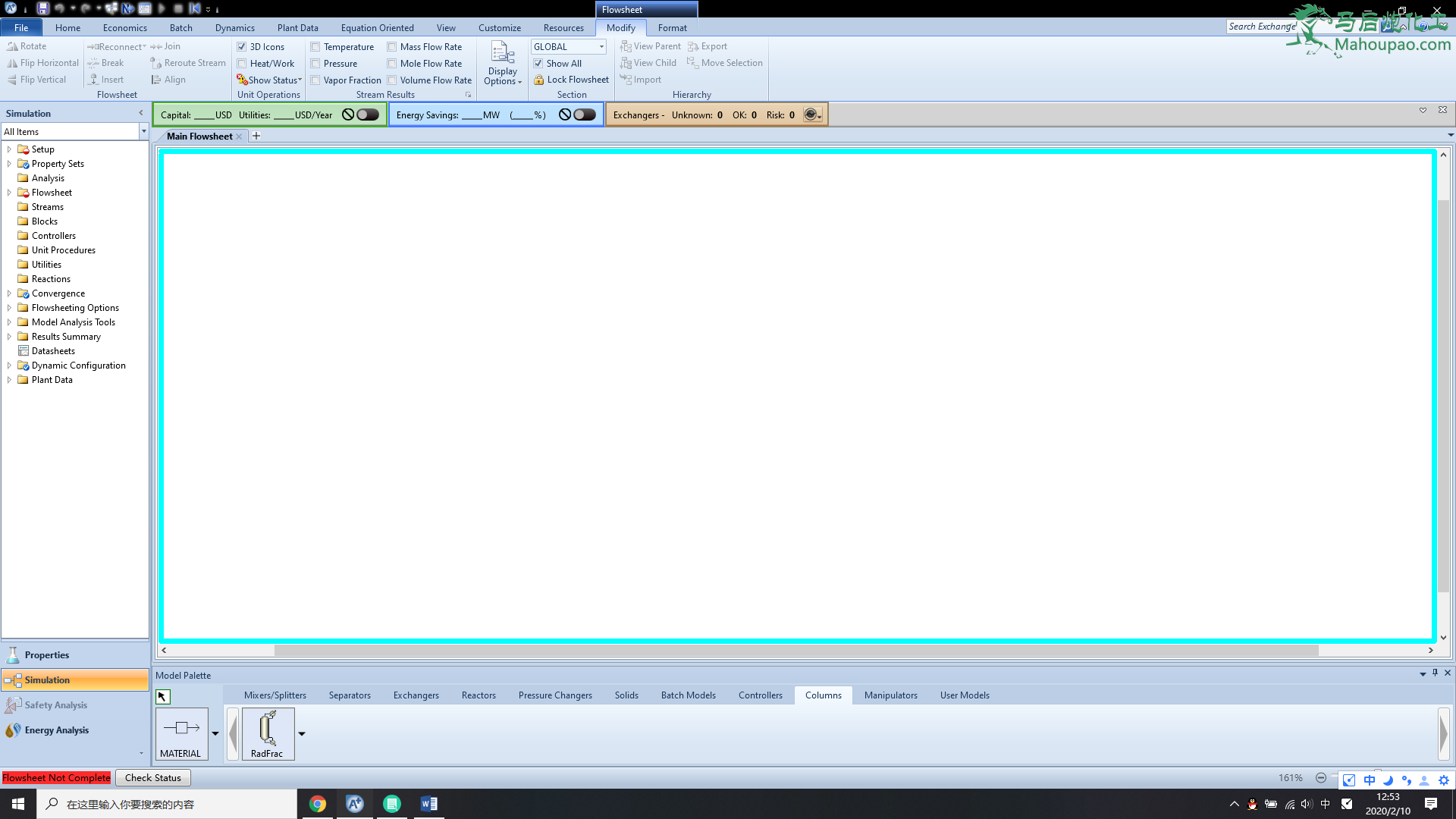Expand the Convergence tree node
Viewport: 1456px width, 819px height.
pyautogui.click(x=9, y=293)
